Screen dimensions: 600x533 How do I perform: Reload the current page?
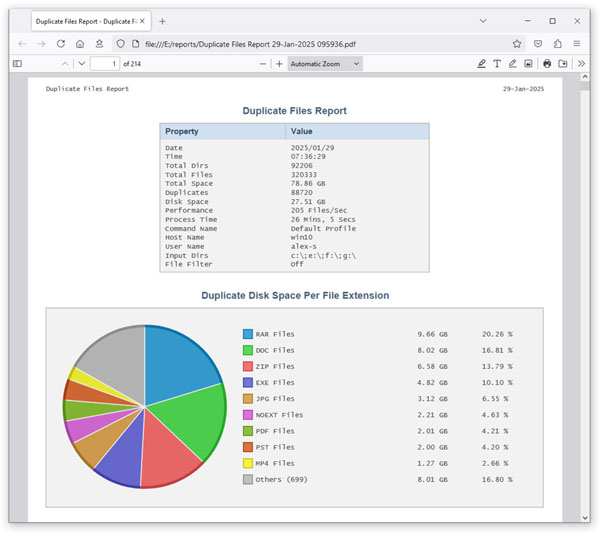pyautogui.click(x=61, y=44)
